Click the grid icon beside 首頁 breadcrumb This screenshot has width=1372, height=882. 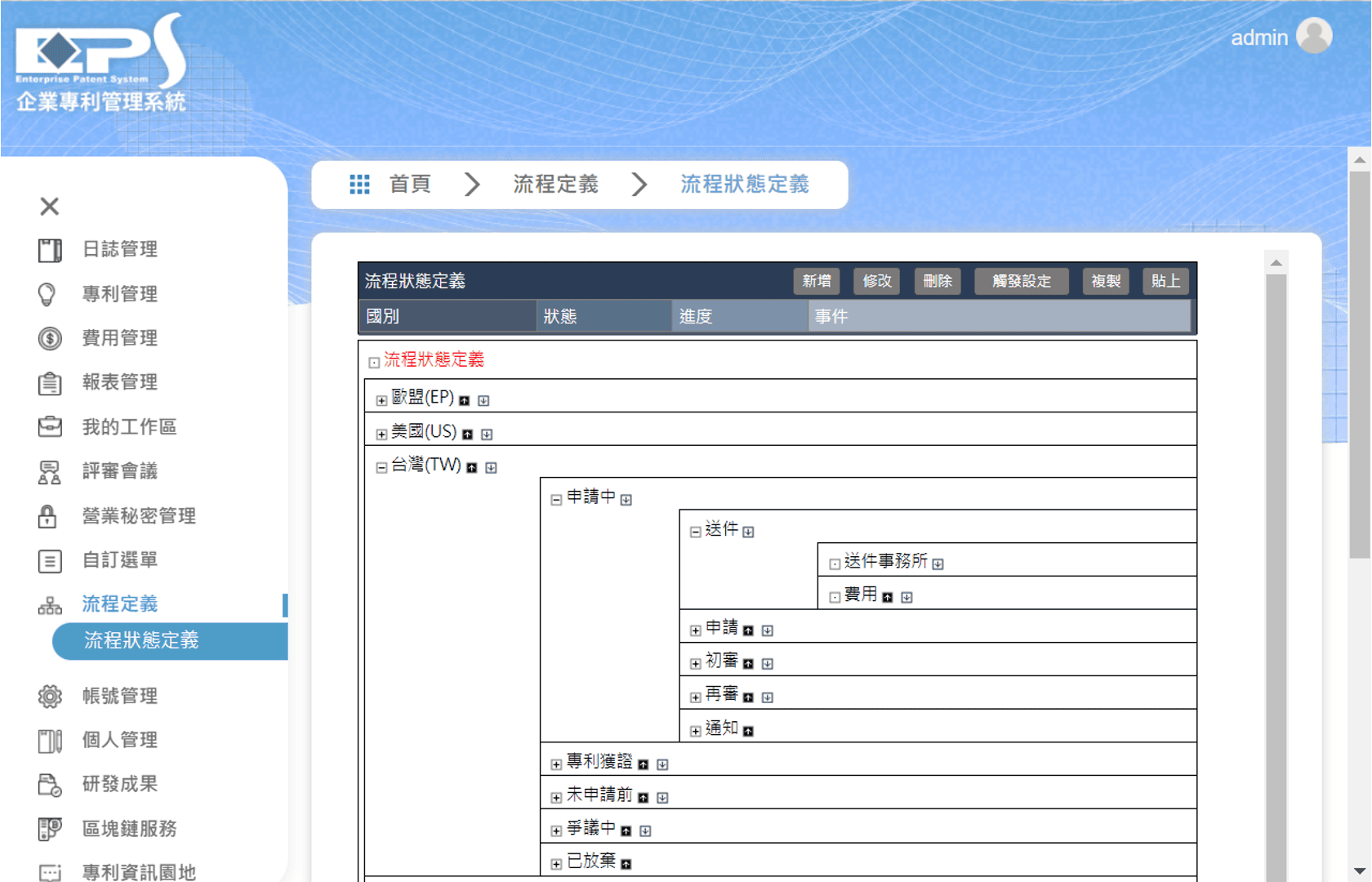point(359,185)
